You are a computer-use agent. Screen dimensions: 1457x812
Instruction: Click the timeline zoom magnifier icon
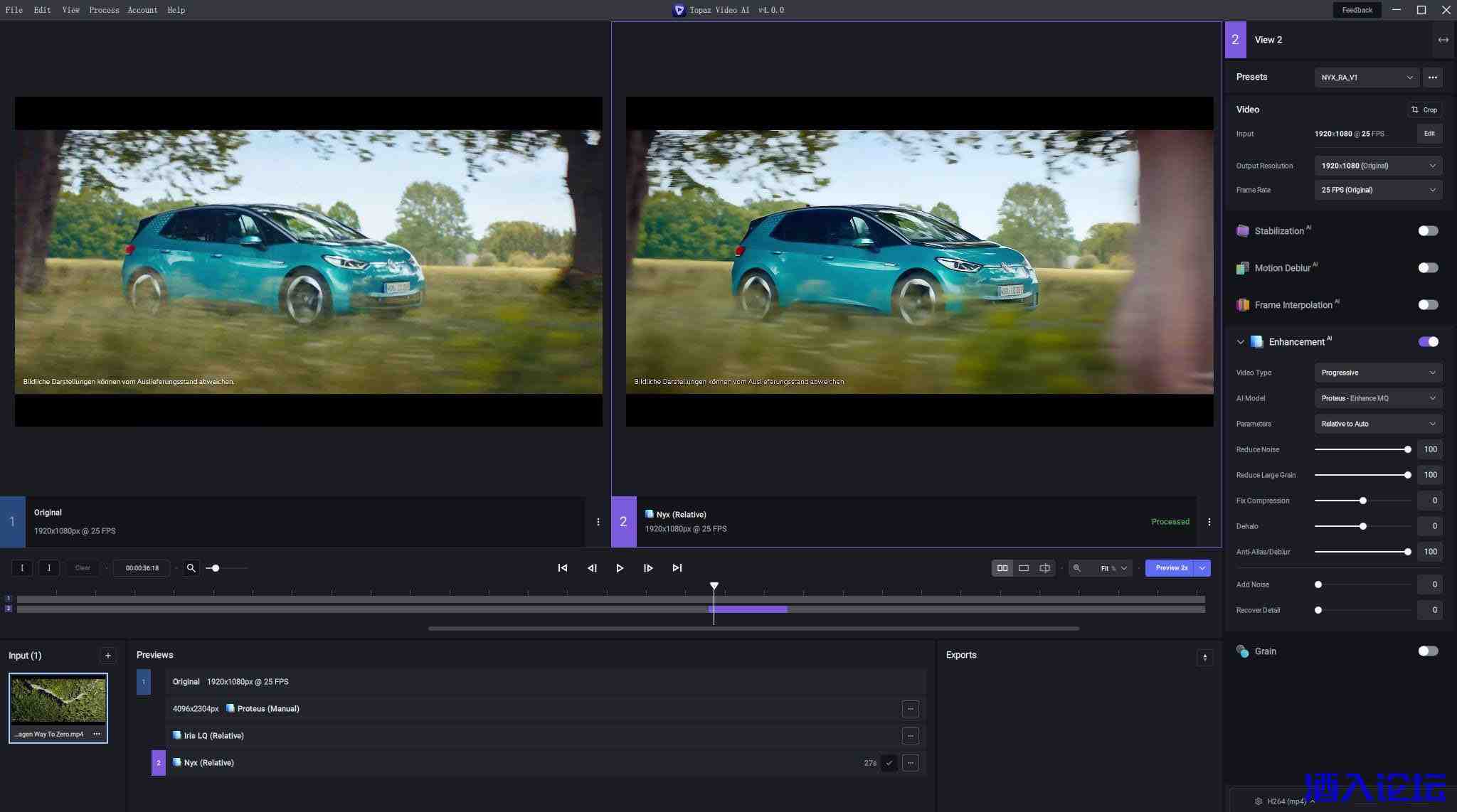[191, 568]
